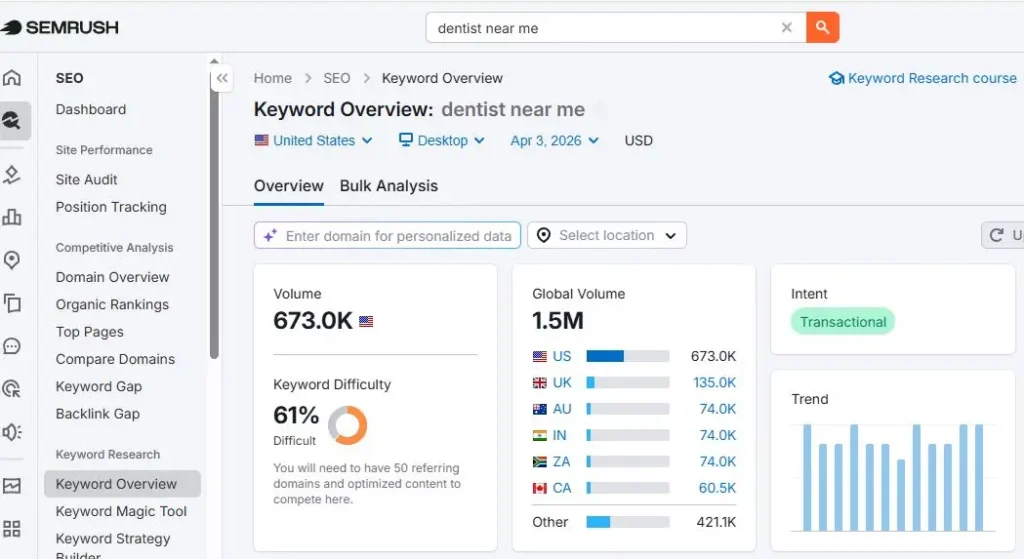Open the apps grid icon in left rail
Viewport: 1024px width, 559px height.
[12, 528]
